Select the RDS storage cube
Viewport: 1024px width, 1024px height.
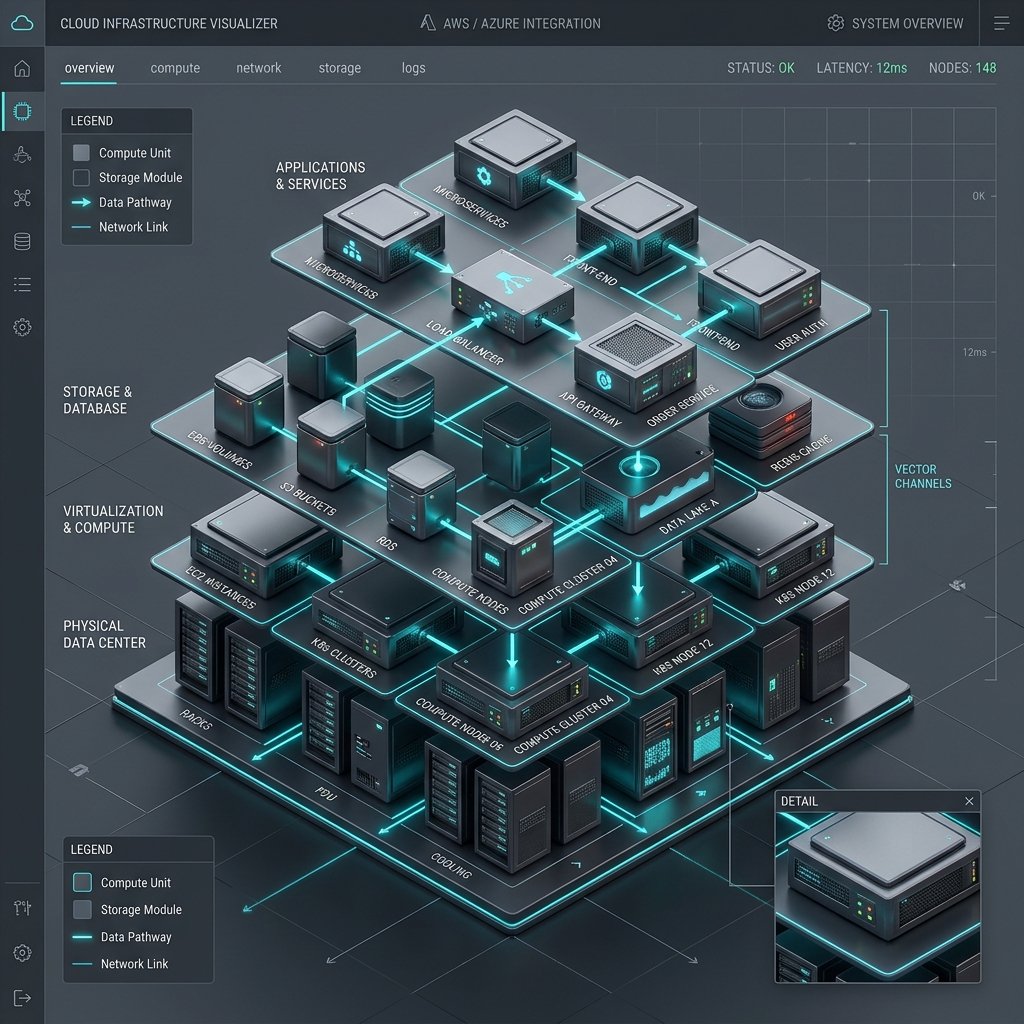pyautogui.click(x=421, y=494)
